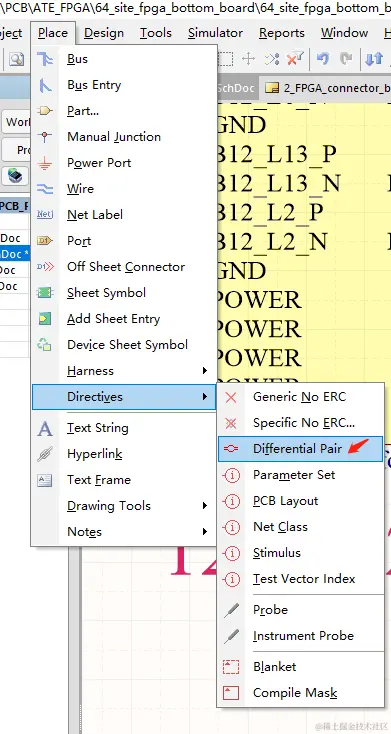
Task: Click the Part icon in the menu
Action: coord(45,111)
